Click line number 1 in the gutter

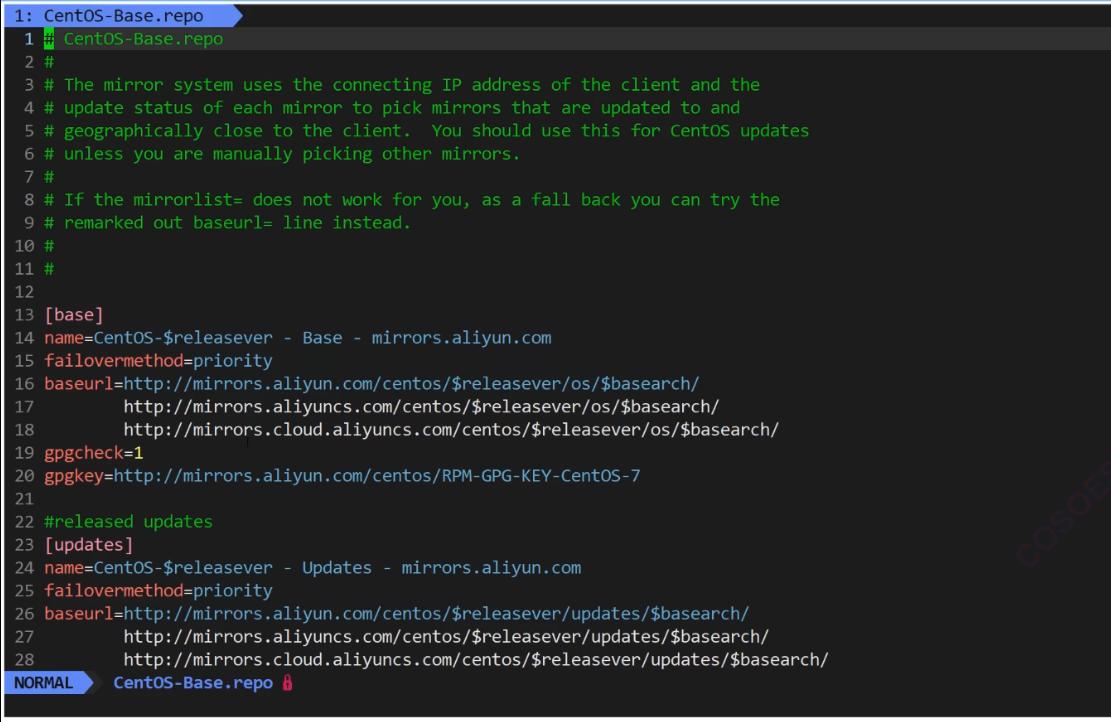[29, 39]
